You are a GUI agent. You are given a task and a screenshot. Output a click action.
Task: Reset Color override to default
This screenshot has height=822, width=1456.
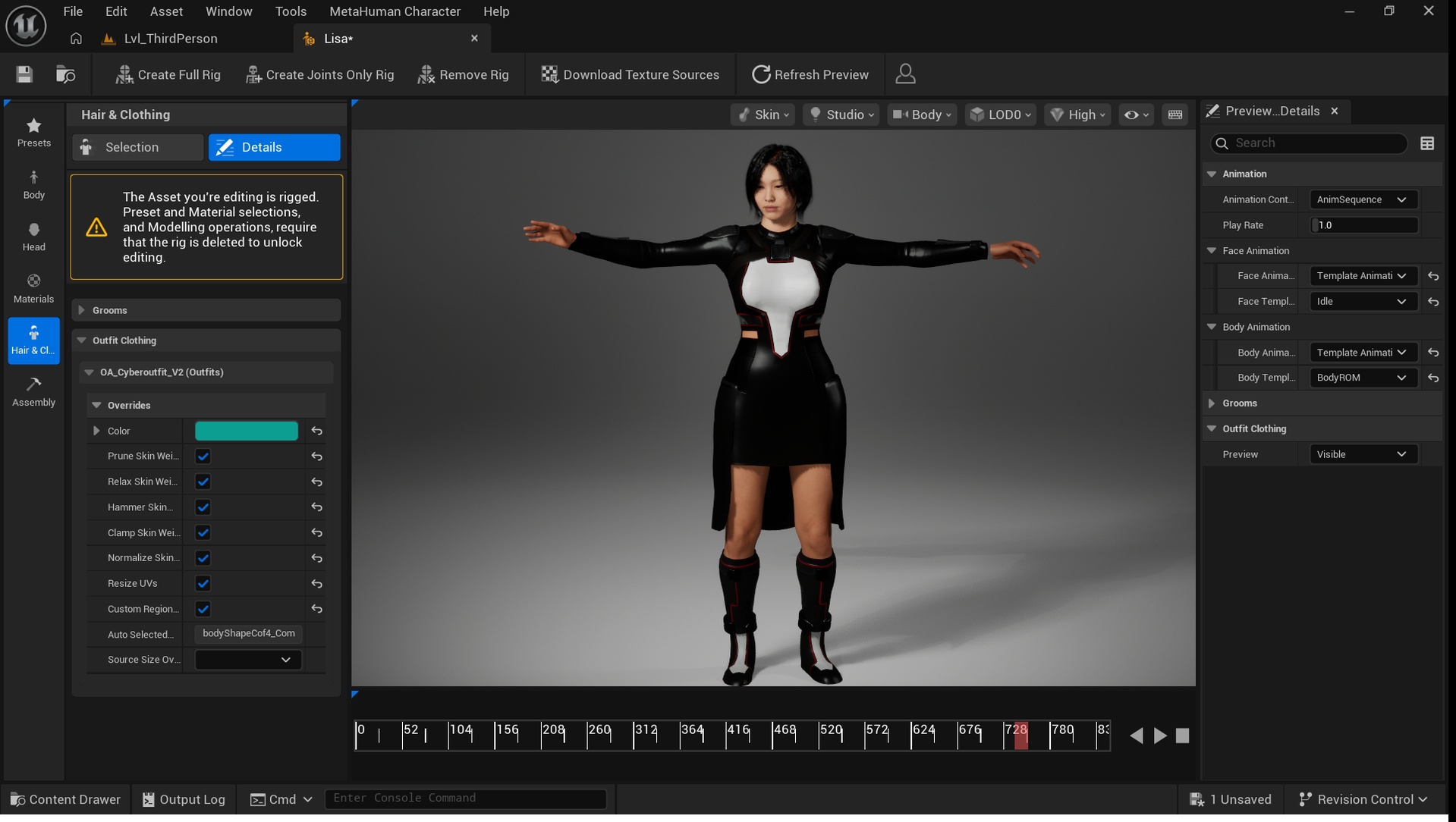[x=317, y=431]
